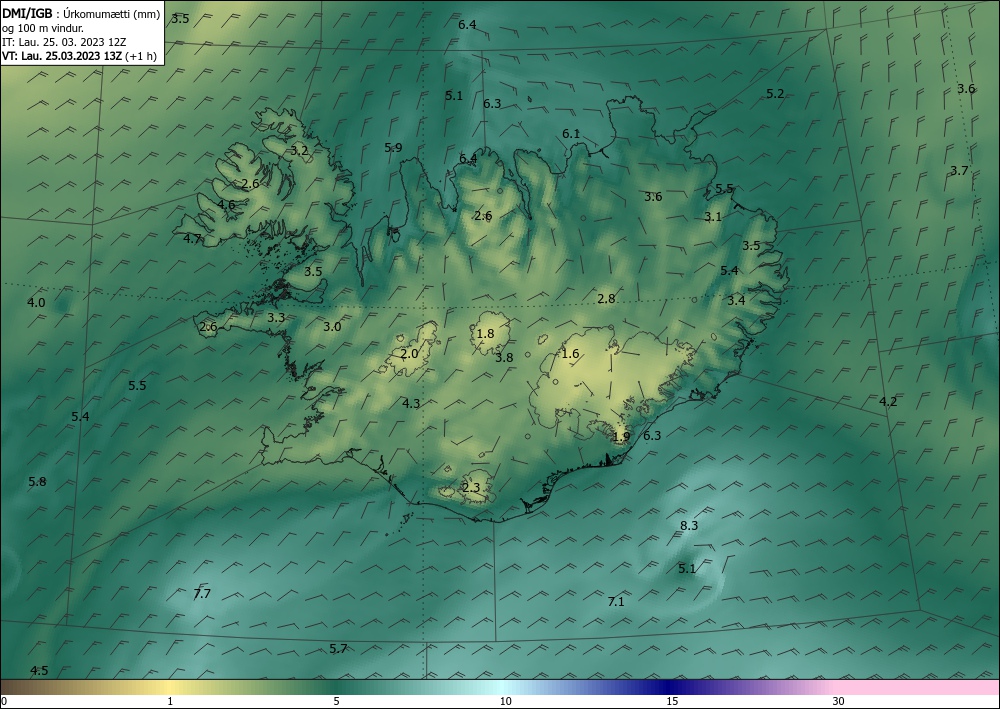Click the 4.6 value in the Westfjords
This screenshot has height=709, width=1000.
coord(226,205)
